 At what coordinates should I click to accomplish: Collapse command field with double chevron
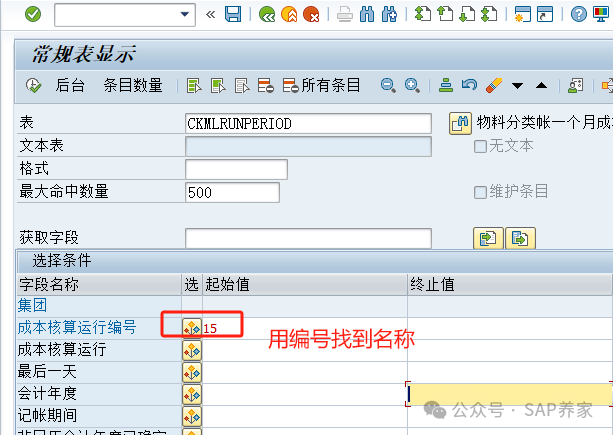pos(210,15)
